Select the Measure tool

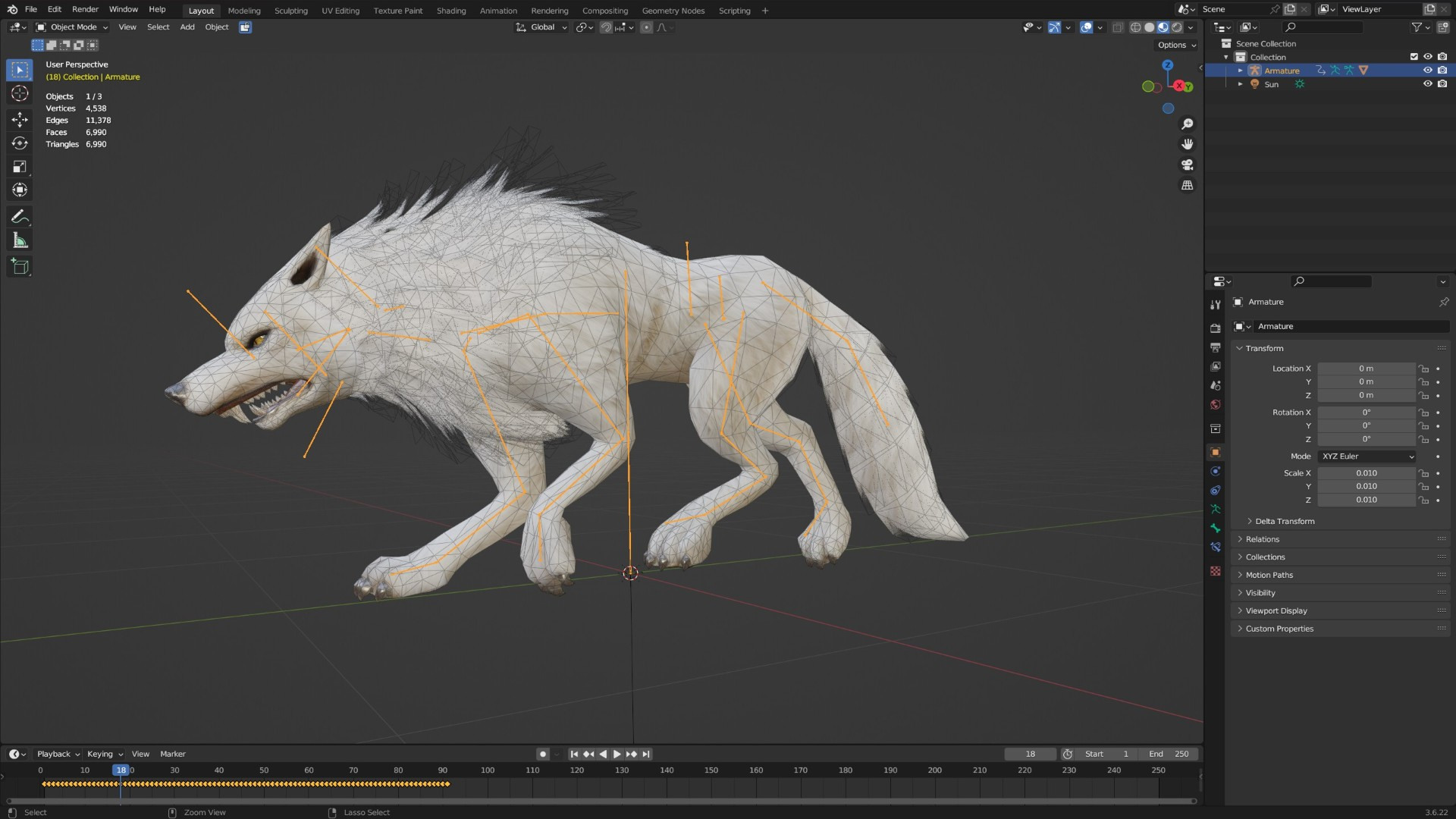(20, 241)
